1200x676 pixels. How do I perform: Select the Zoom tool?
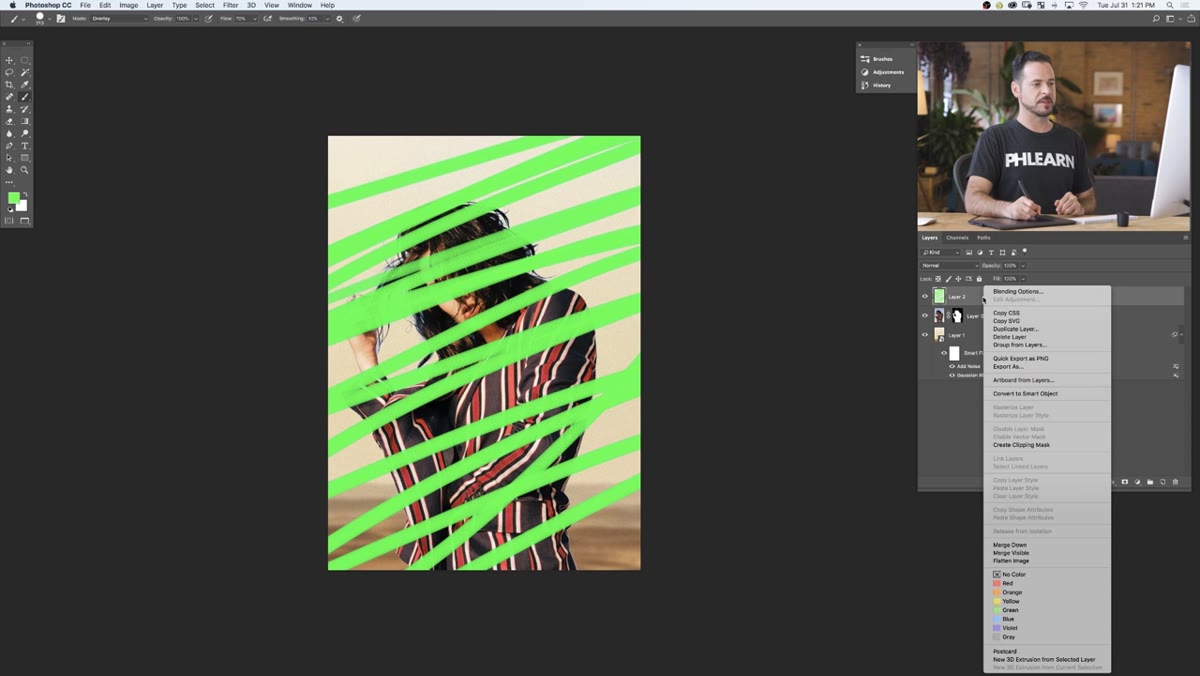(25, 170)
